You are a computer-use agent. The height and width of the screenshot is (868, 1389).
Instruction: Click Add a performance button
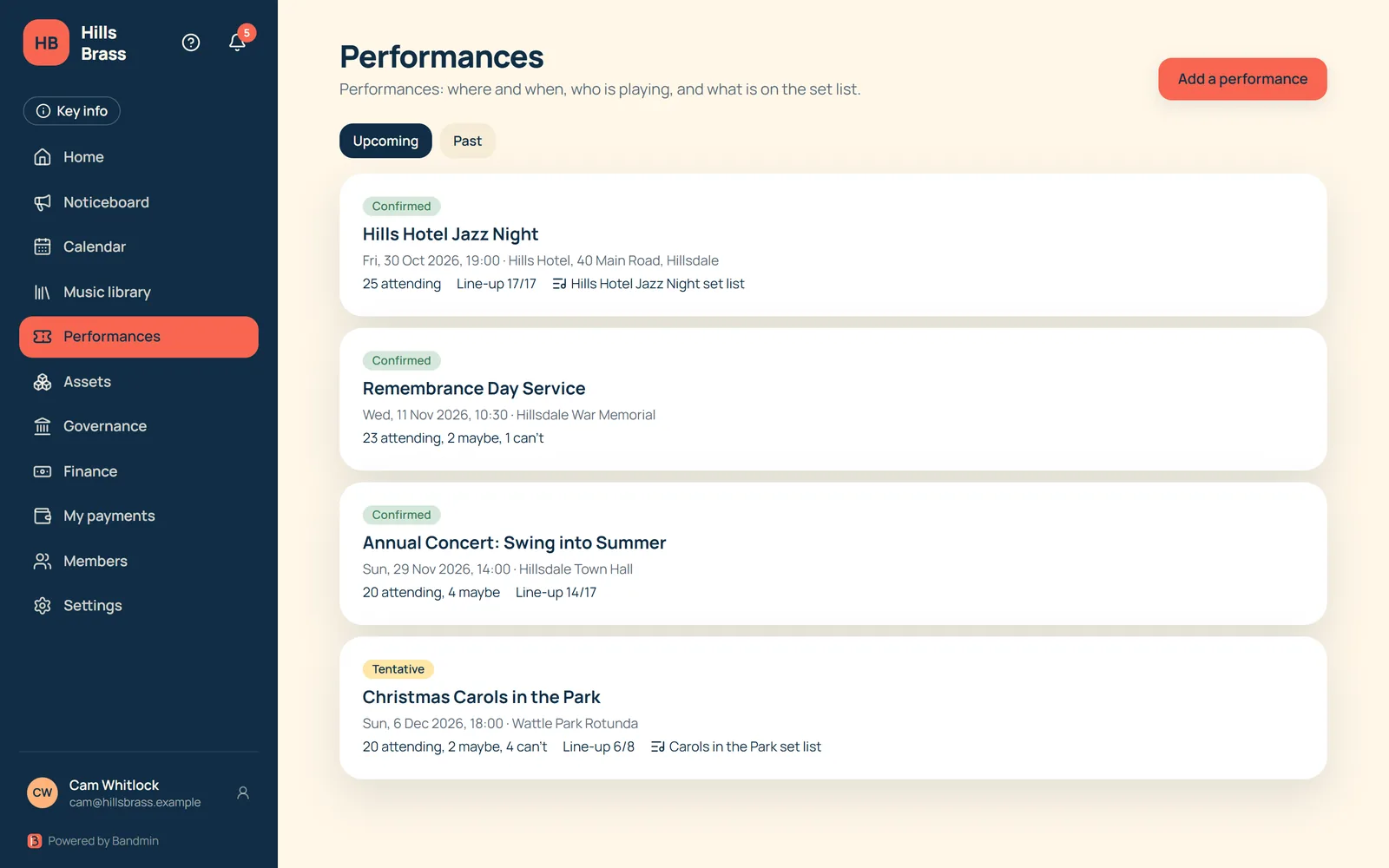click(1242, 79)
